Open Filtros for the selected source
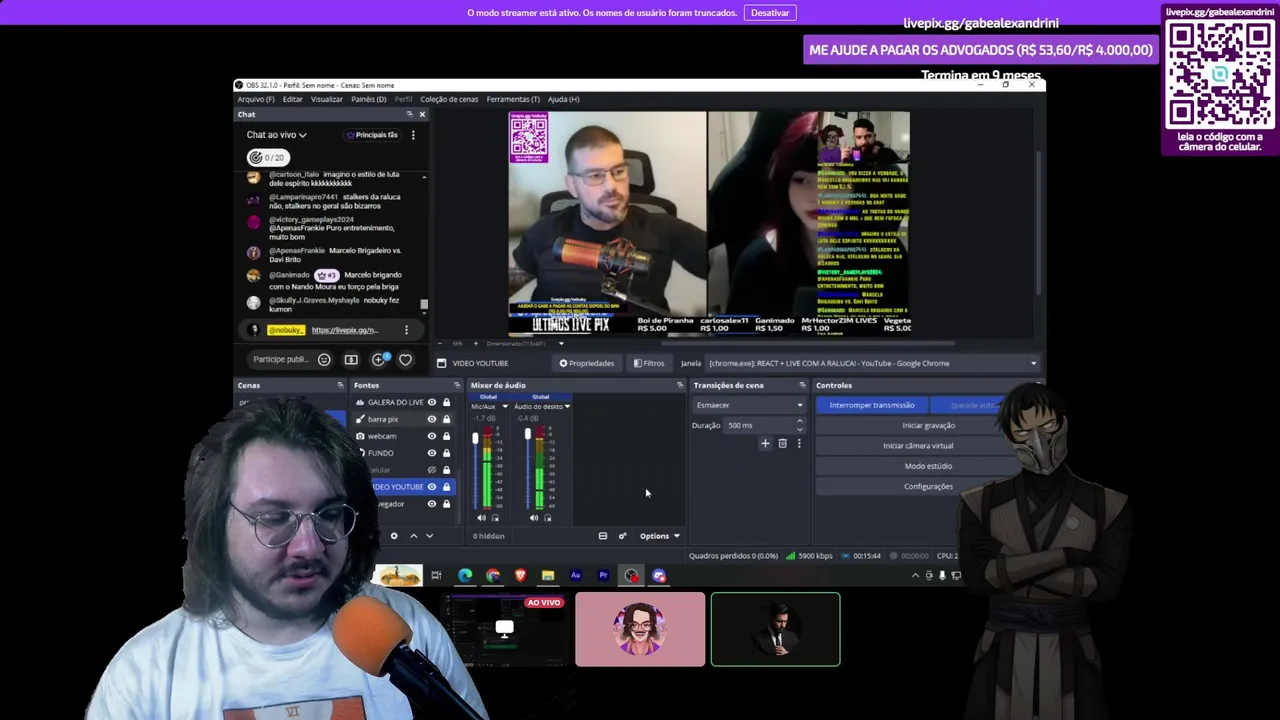 648,363
